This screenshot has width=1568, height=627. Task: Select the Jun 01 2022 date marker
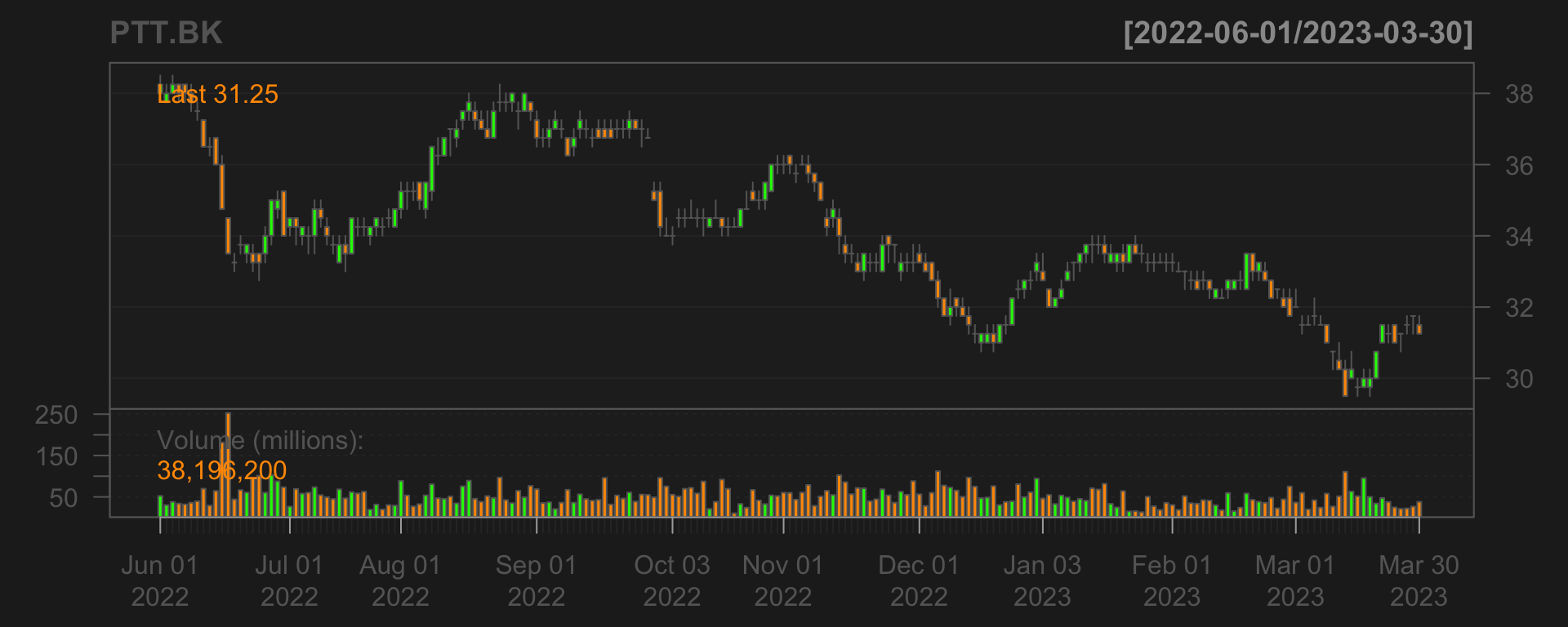pos(160,580)
